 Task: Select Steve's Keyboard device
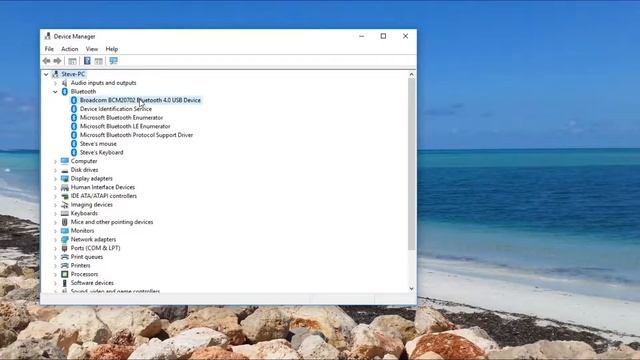click(101, 152)
